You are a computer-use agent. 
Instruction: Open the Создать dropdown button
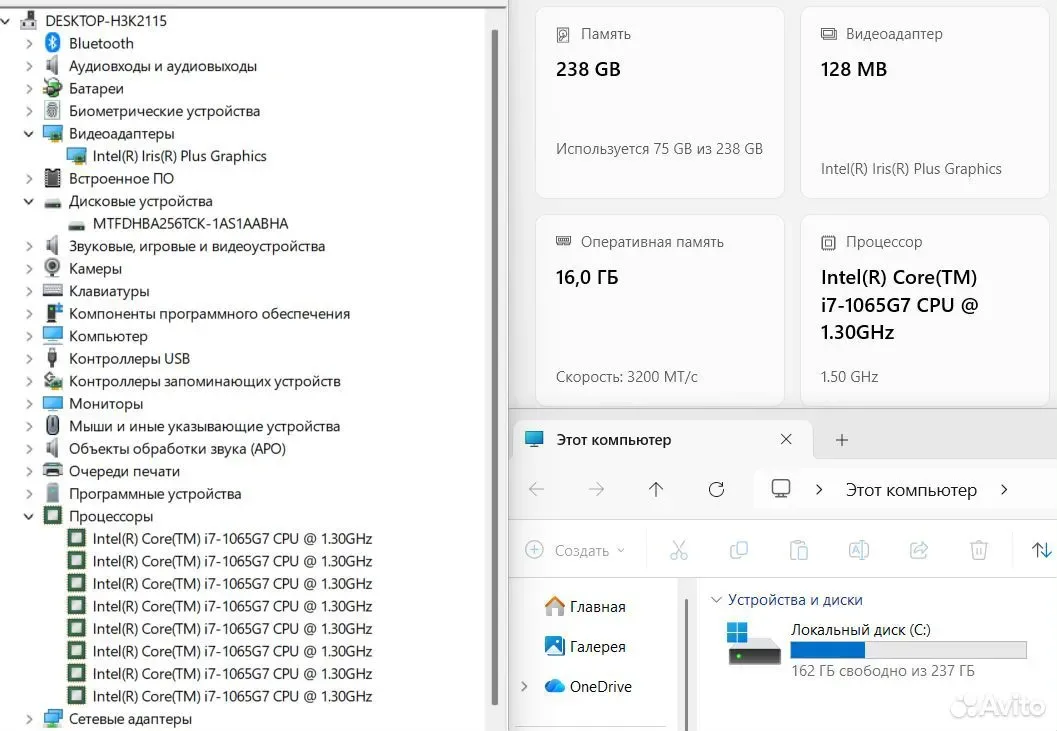click(575, 550)
